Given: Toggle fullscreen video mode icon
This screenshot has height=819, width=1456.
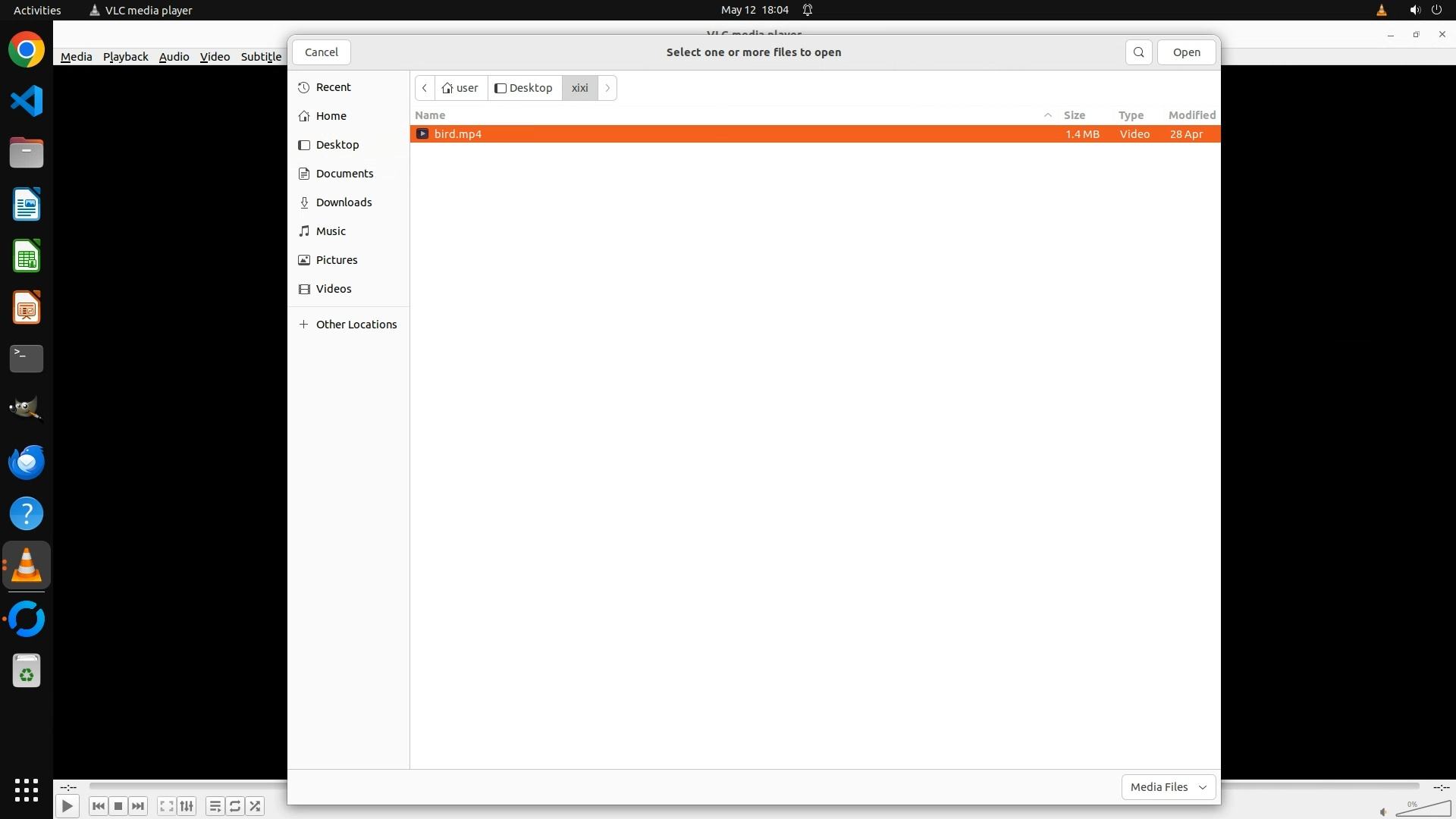Looking at the screenshot, I should (167, 806).
